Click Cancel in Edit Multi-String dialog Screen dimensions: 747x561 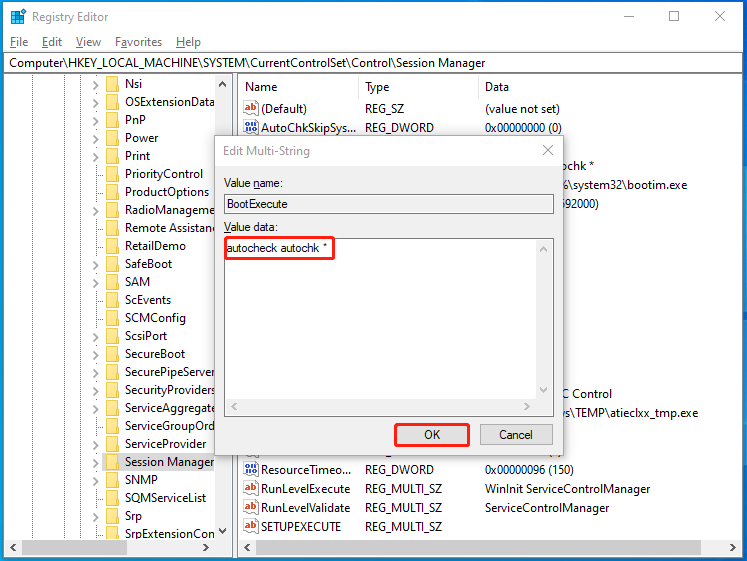tap(516, 435)
